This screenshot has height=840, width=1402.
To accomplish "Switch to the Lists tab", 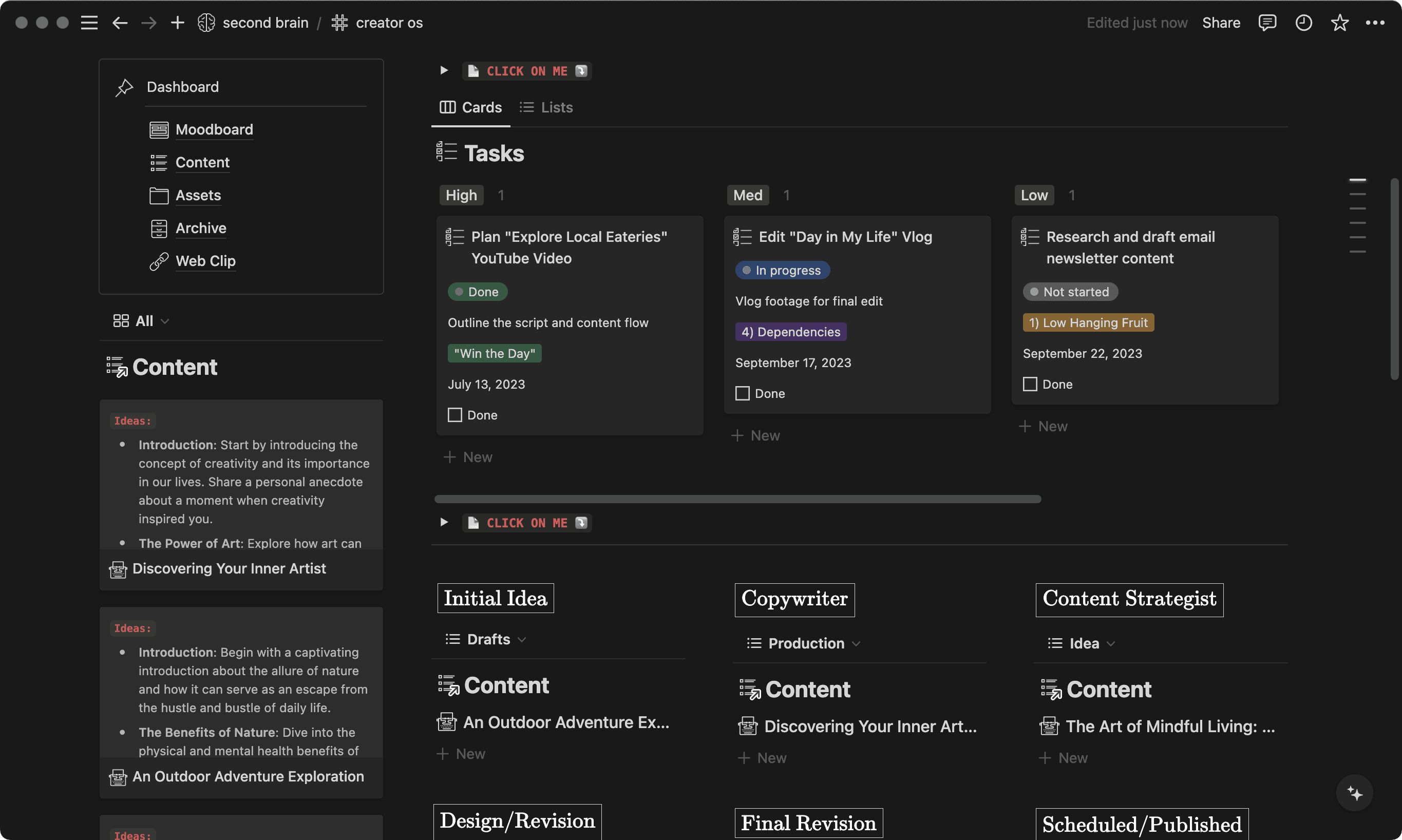I will click(546, 107).
